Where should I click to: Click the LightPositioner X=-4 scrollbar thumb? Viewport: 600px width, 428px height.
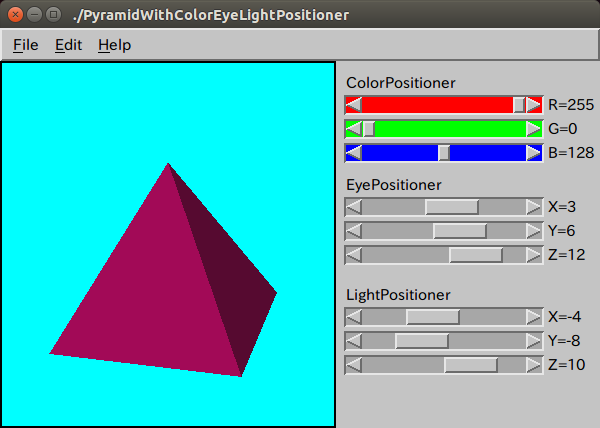pyautogui.click(x=433, y=317)
